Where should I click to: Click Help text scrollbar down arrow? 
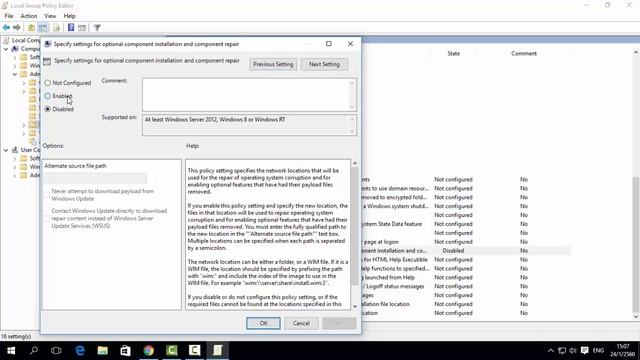tap(355, 306)
